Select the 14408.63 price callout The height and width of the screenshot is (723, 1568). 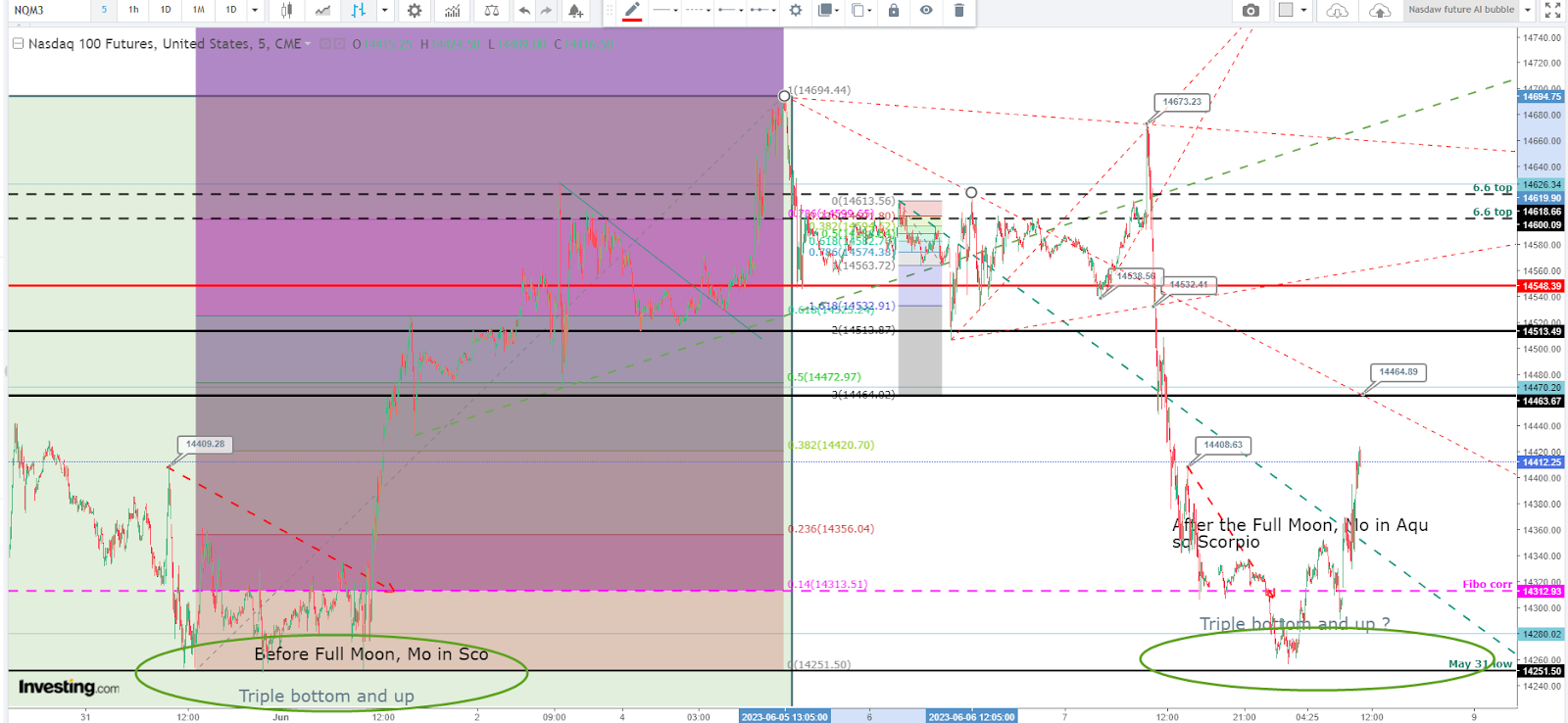pos(1223,445)
